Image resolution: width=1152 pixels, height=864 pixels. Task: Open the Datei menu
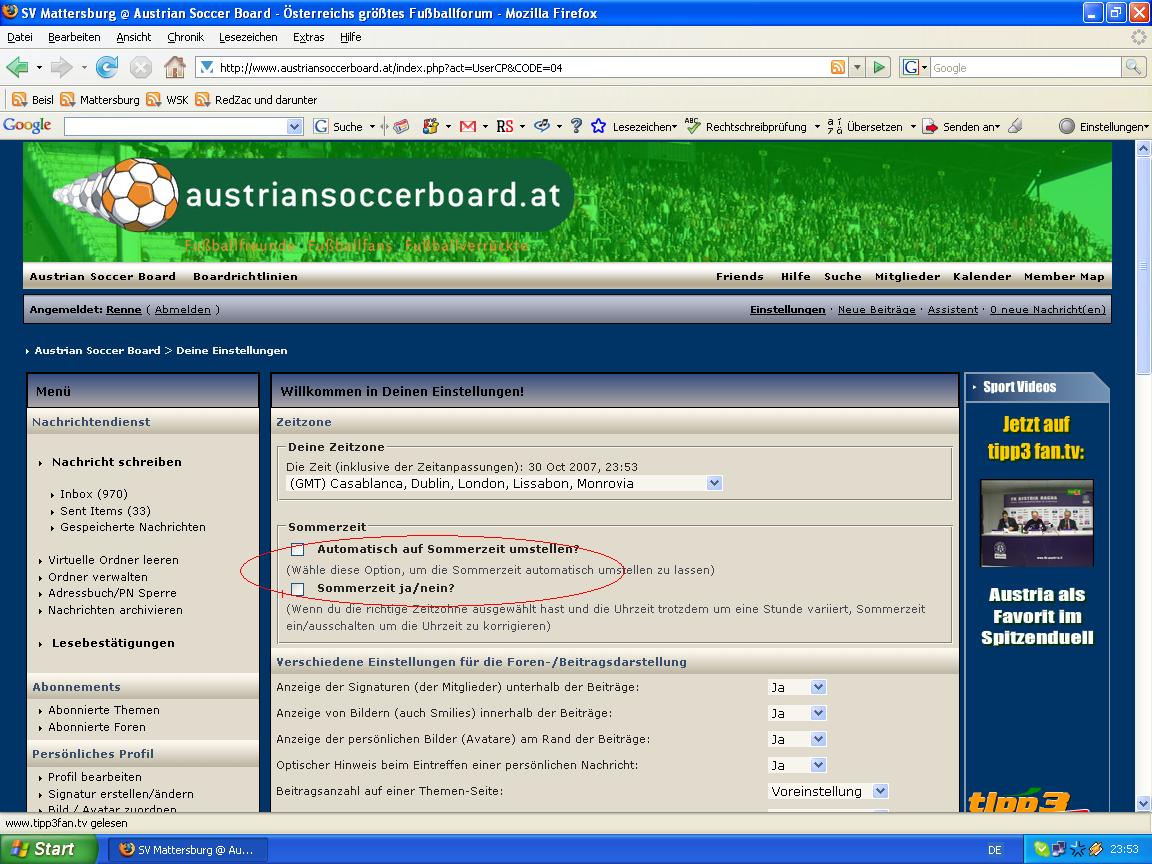[20, 37]
